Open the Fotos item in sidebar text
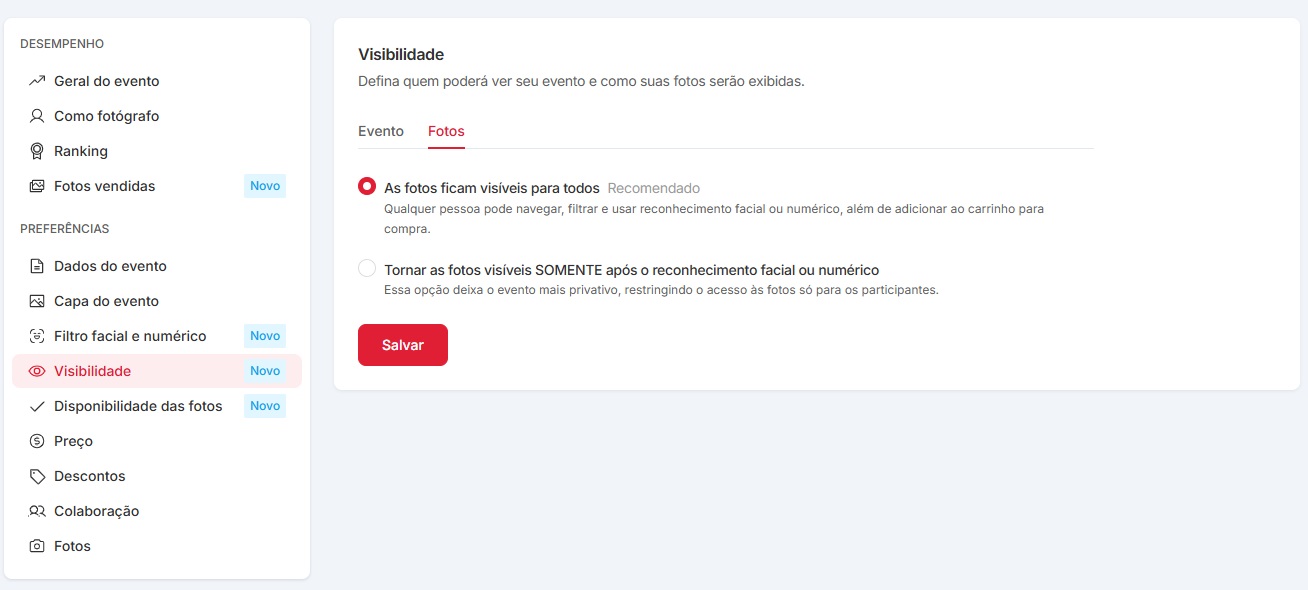 pyautogui.click(x=72, y=546)
